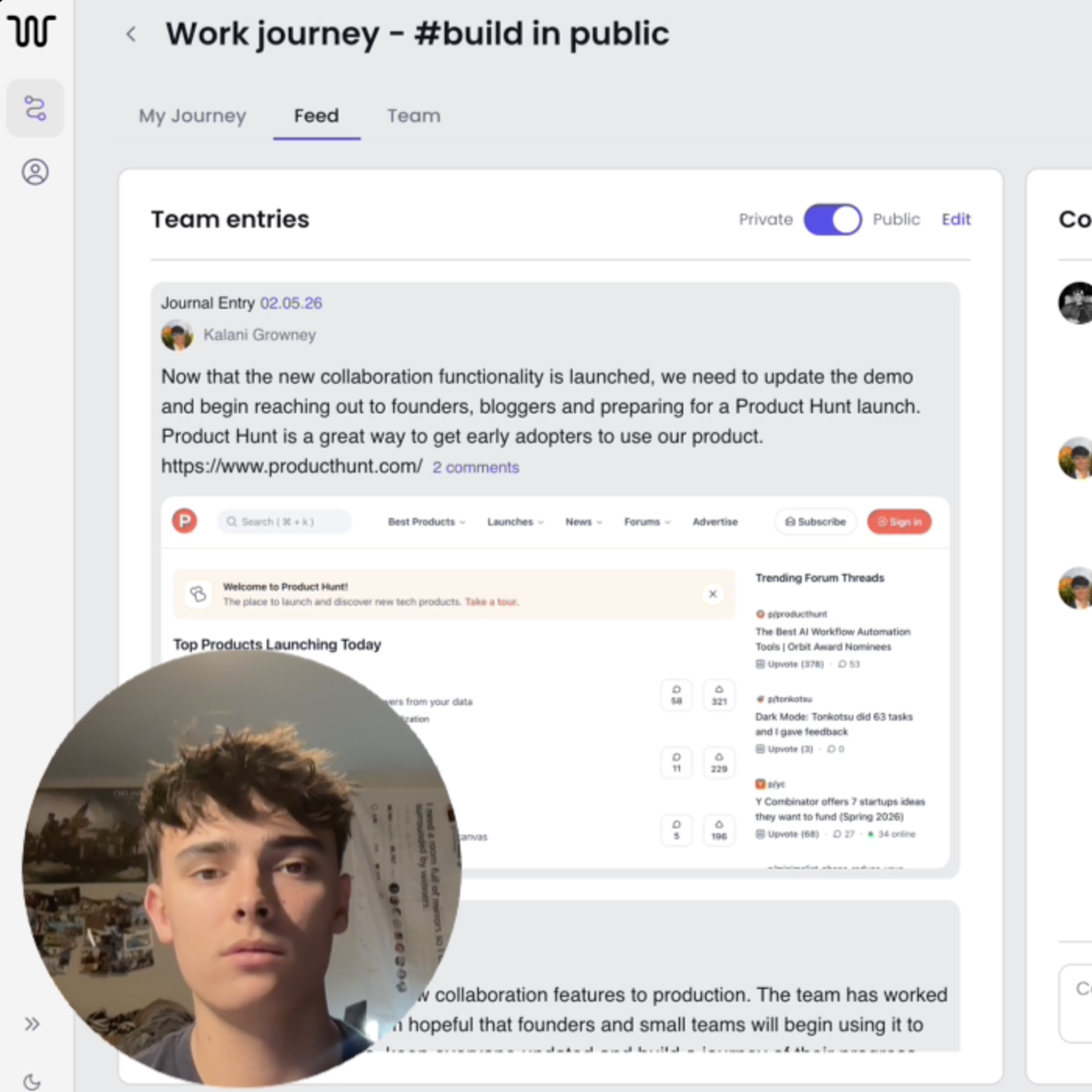This screenshot has height=1092, width=1092.
Task: Switch to the My Journey tab
Action: [193, 115]
